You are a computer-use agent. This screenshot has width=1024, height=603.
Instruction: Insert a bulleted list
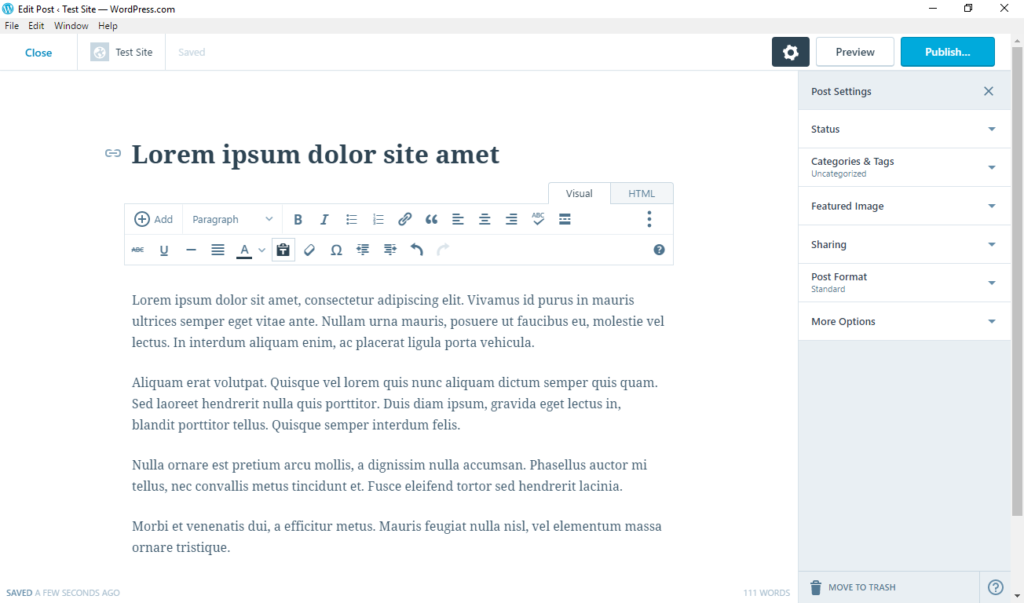pos(351,219)
